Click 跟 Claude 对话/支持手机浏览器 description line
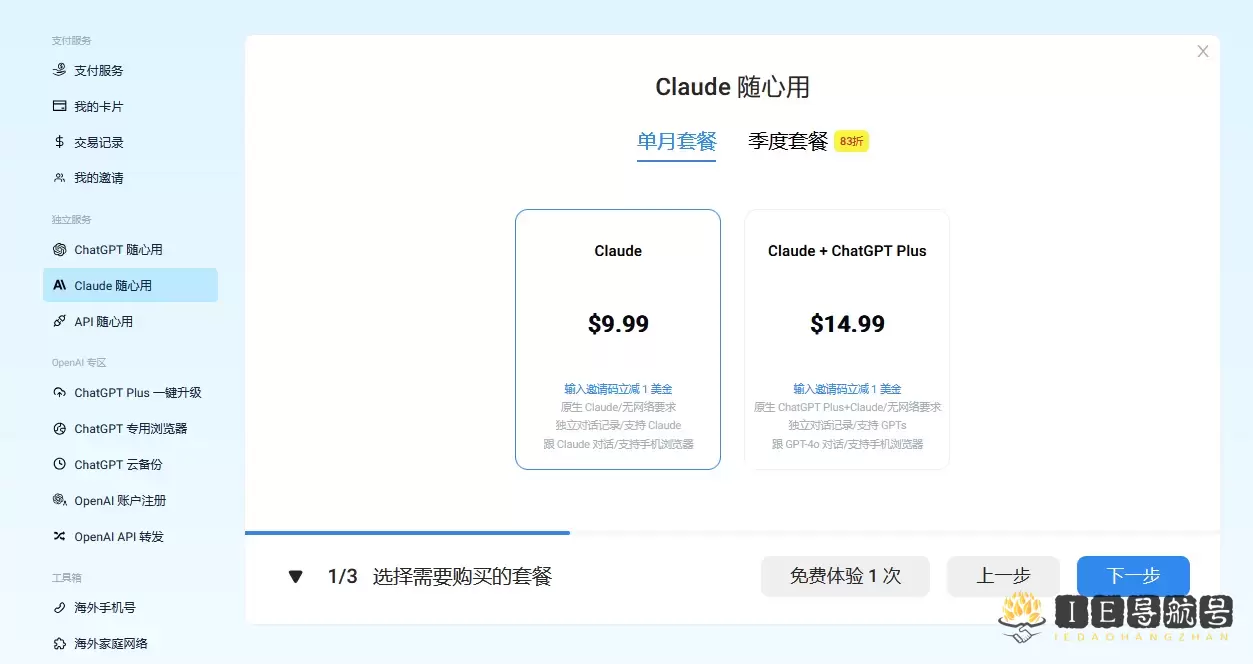The image size is (1253, 664). pos(618,444)
